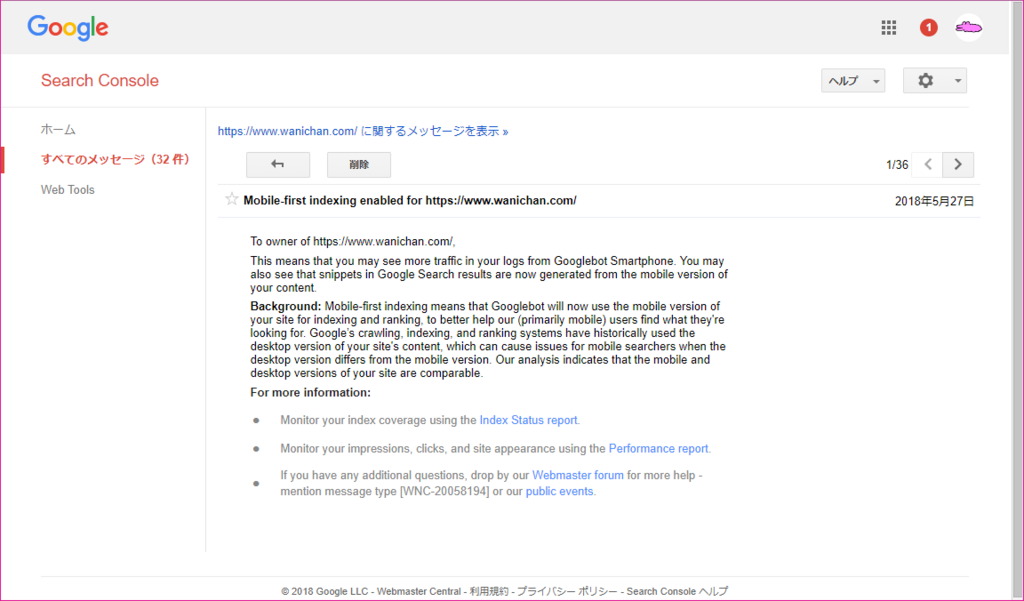Go to the previous message arrow
Image resolution: width=1024 pixels, height=601 pixels.
(927, 165)
